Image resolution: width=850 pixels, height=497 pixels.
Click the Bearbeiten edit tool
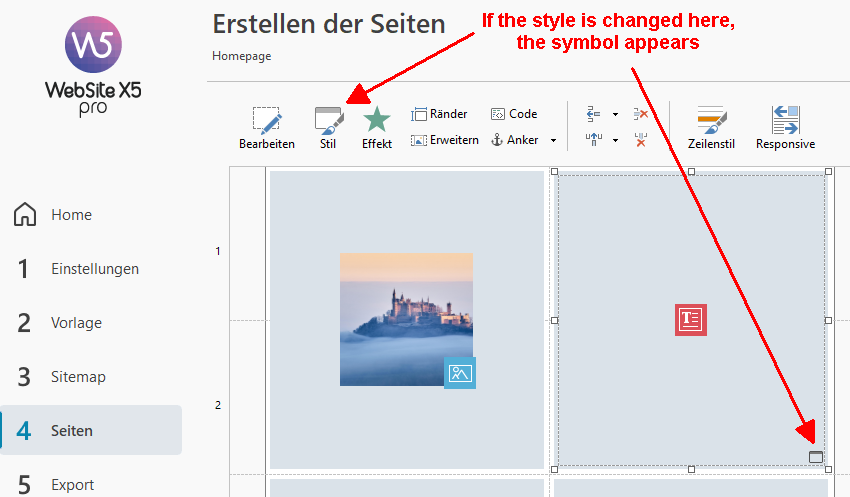pos(266,127)
